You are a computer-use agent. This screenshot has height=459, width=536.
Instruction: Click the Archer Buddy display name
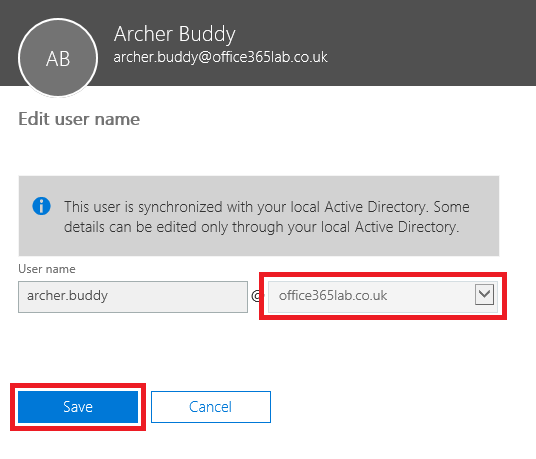coord(175,34)
